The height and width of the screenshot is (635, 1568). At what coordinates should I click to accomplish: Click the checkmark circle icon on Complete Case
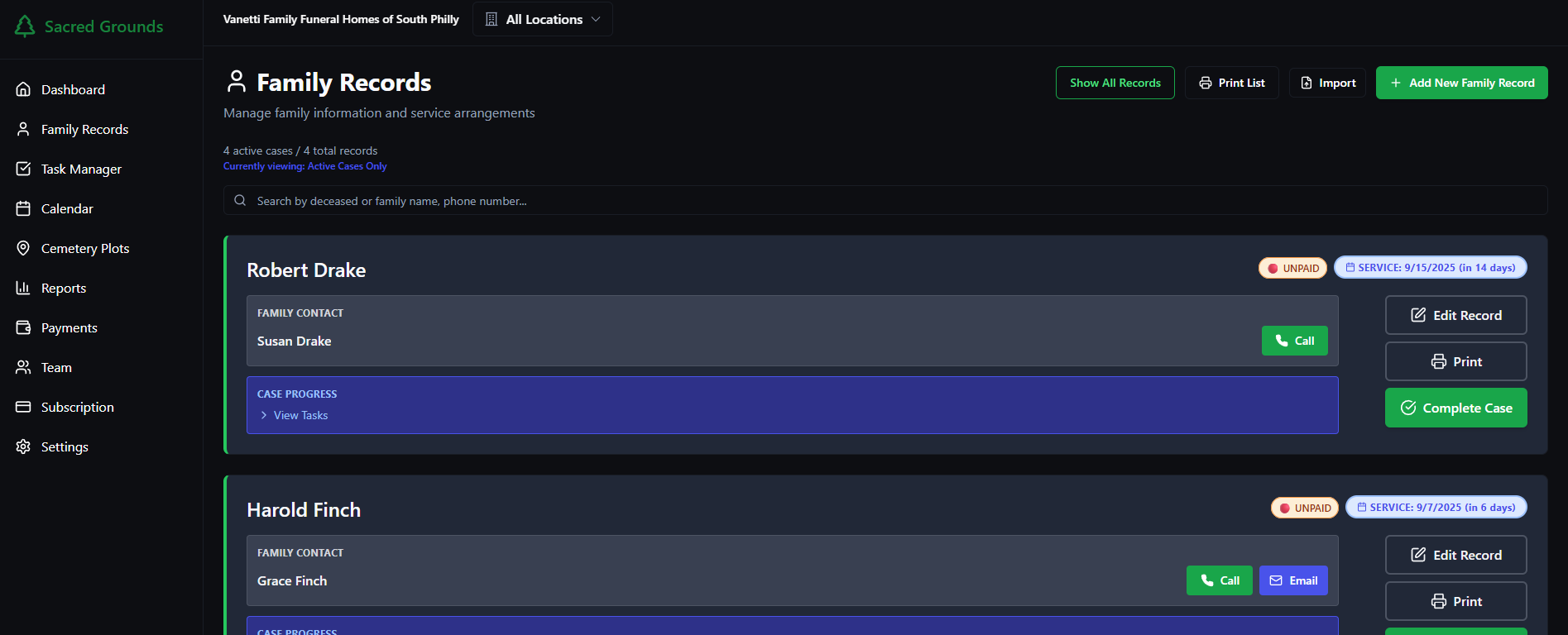(1408, 408)
